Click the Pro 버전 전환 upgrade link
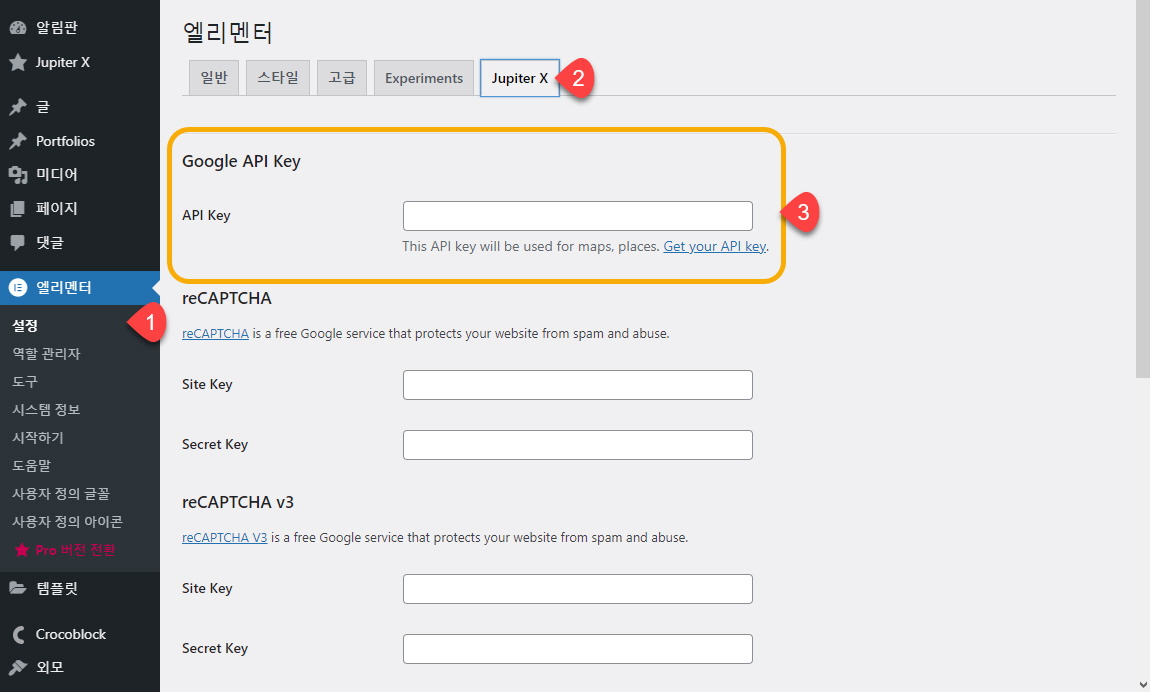The image size is (1150, 692). click(76, 550)
